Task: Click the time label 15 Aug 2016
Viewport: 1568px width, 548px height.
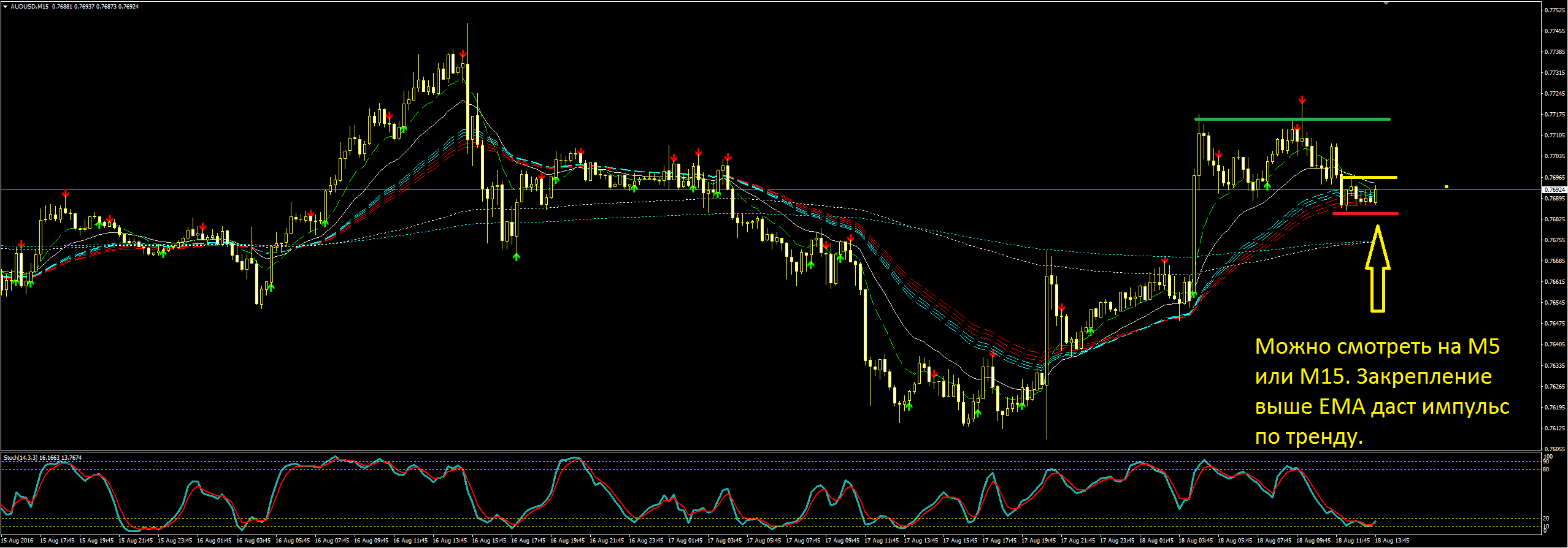Action: (18, 541)
